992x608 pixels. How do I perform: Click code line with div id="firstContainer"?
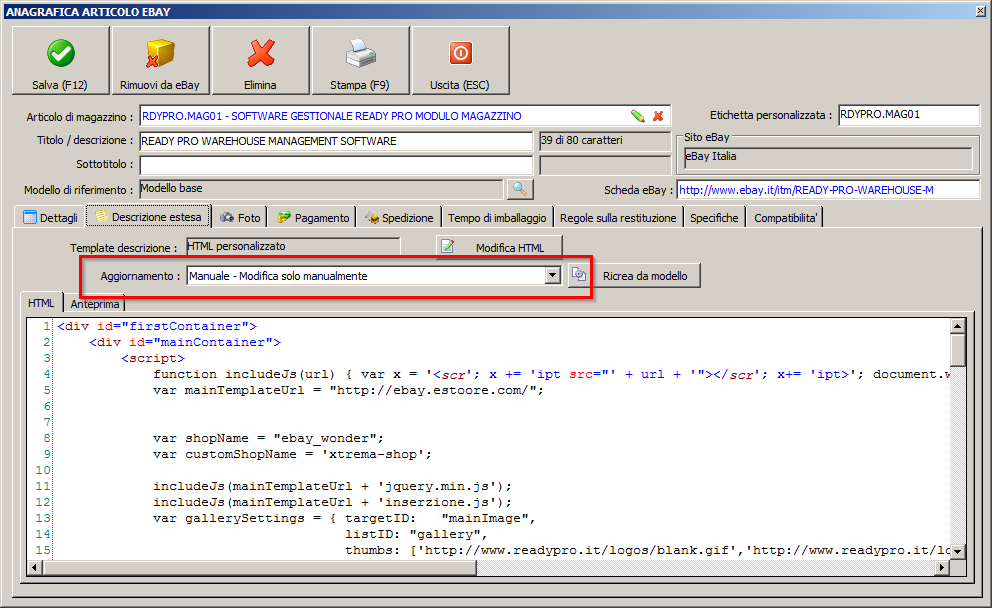157,326
